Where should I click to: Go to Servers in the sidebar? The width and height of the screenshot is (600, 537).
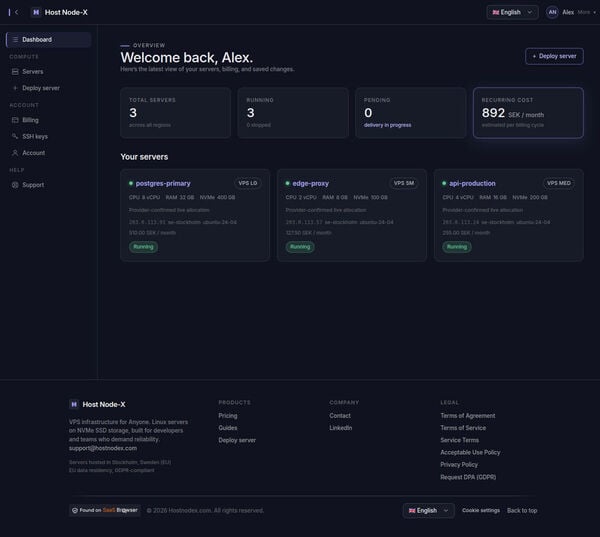point(49,72)
